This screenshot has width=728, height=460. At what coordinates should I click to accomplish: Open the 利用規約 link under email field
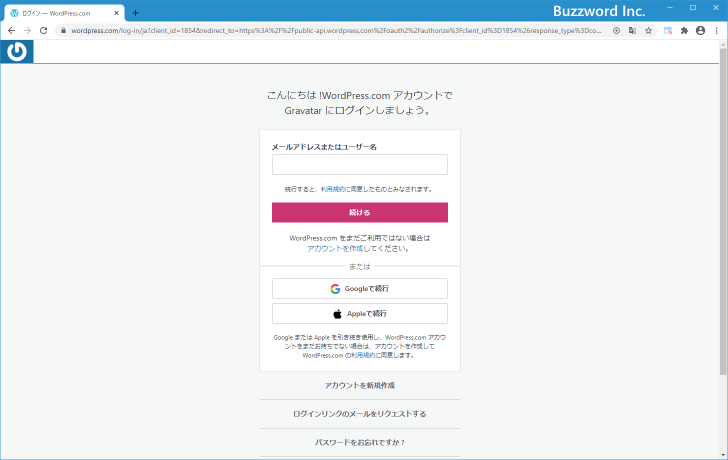[x=332, y=189]
